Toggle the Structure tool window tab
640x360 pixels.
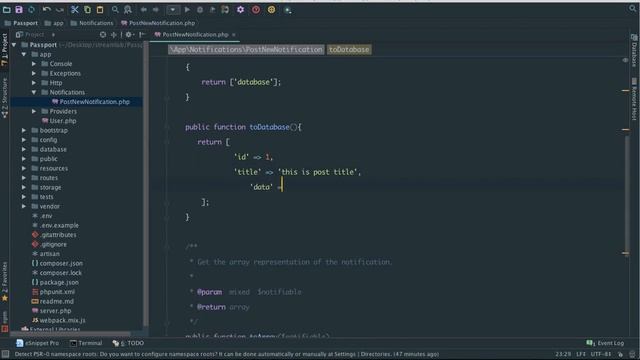[x=4, y=98]
